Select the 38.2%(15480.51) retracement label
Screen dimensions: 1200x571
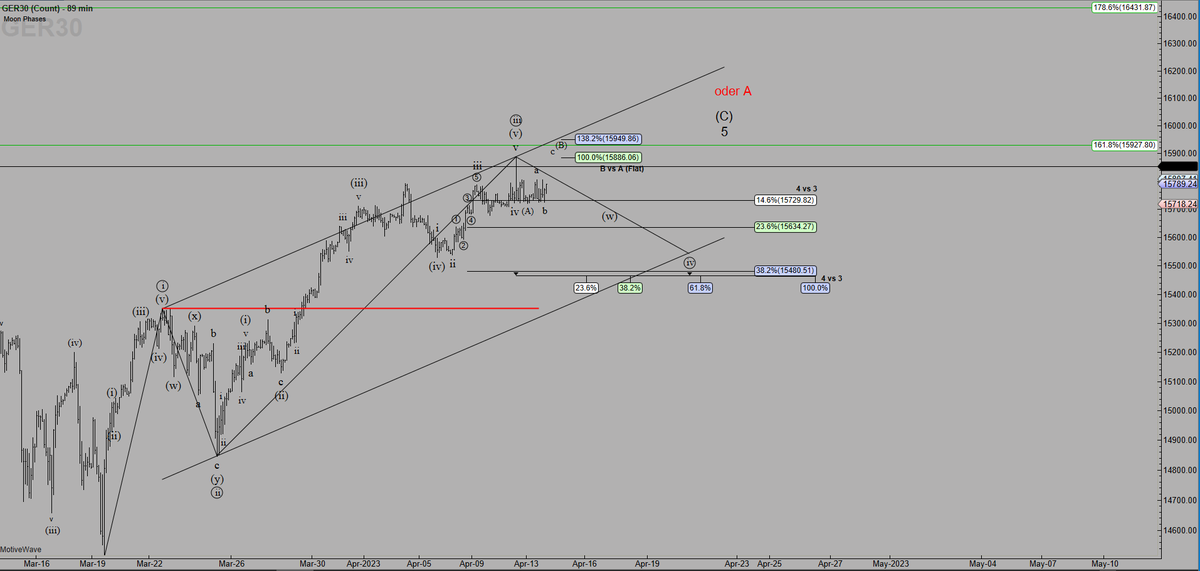tap(786, 270)
